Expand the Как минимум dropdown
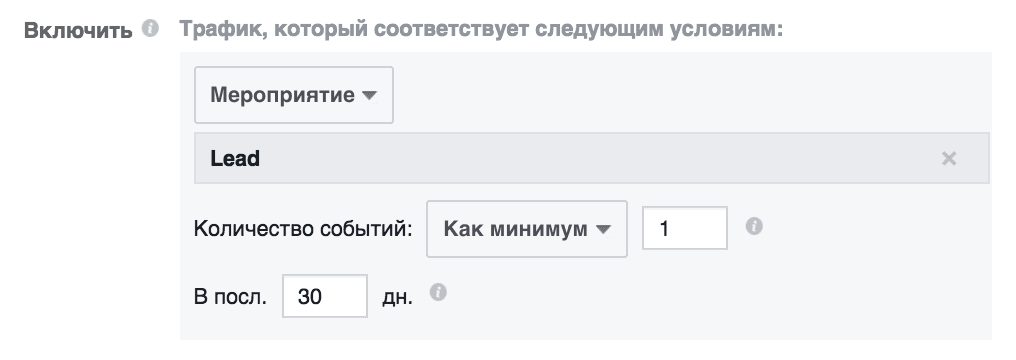The image size is (1016, 360). click(527, 229)
